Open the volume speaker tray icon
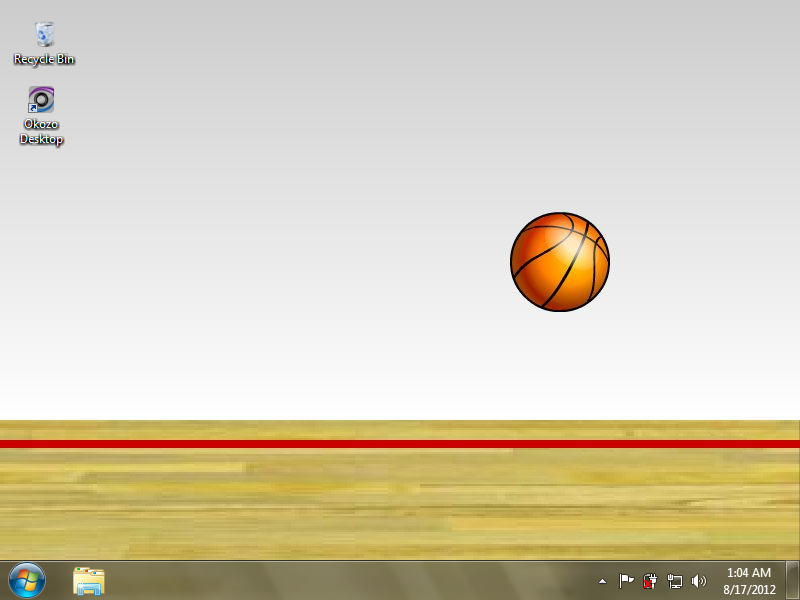800x600 pixels. pyautogui.click(x=698, y=581)
